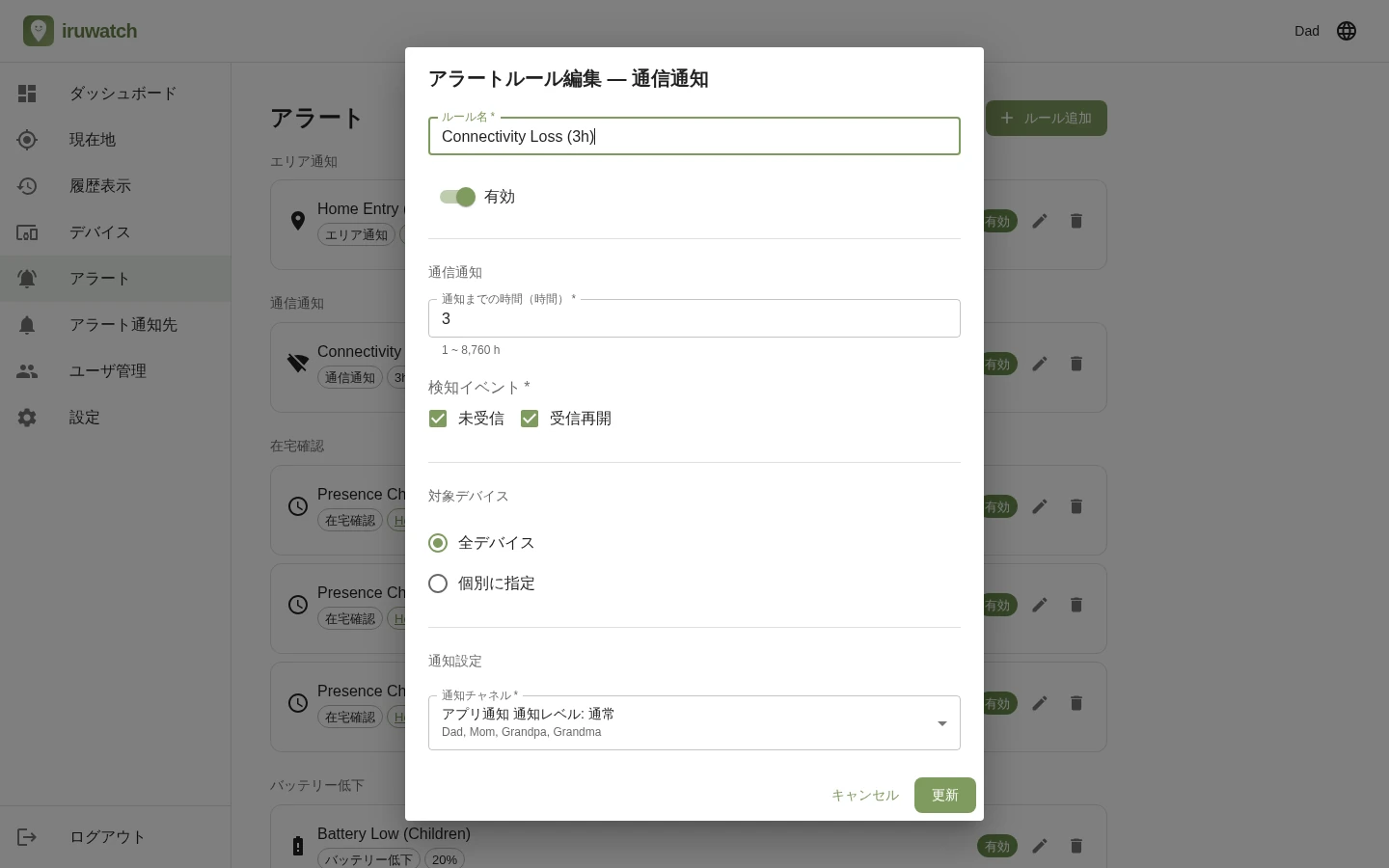
Task: Edit the third Presence Check rule
Action: [1040, 703]
